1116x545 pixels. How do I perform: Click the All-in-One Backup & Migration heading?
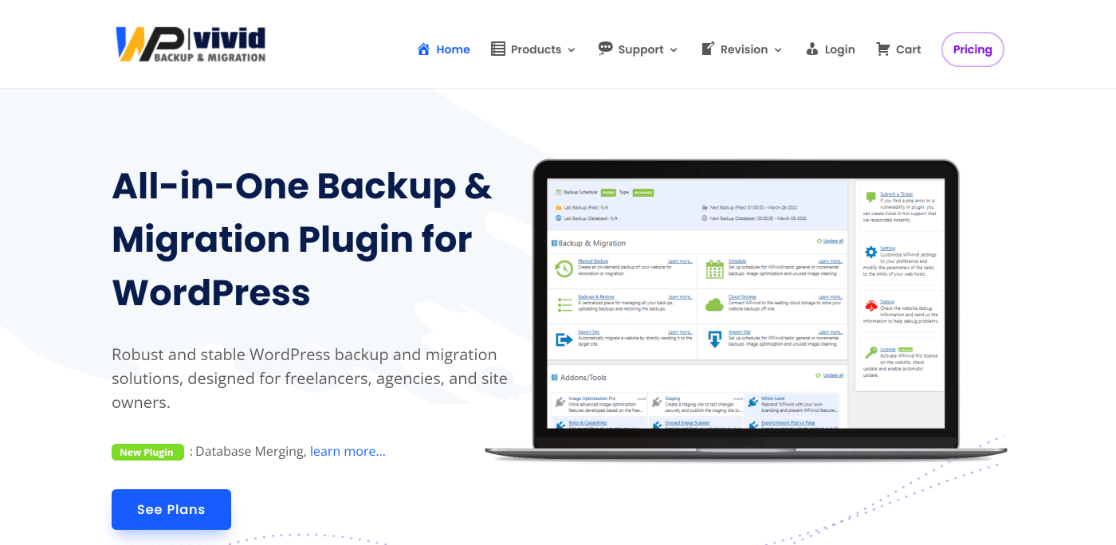pos(302,239)
